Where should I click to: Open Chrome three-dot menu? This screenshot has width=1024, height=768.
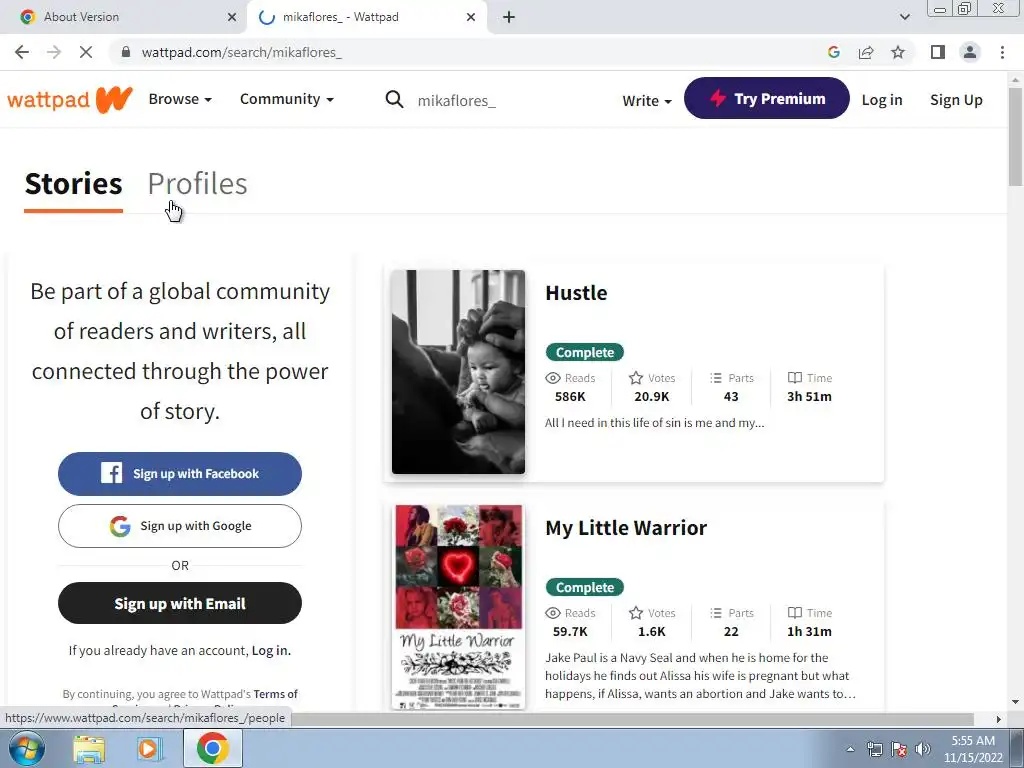[x=1002, y=52]
